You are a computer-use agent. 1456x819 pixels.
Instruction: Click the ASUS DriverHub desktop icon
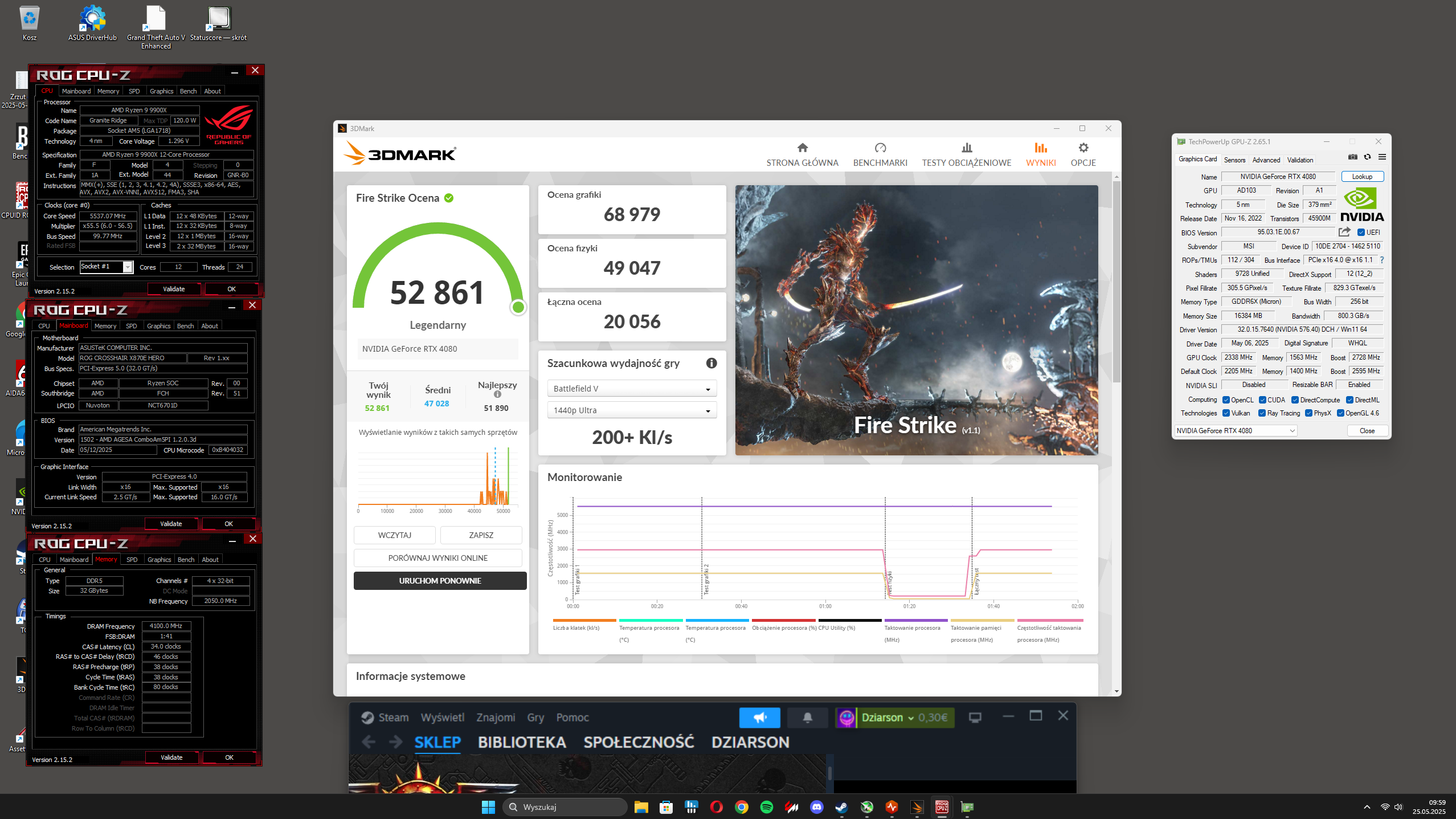(92, 24)
